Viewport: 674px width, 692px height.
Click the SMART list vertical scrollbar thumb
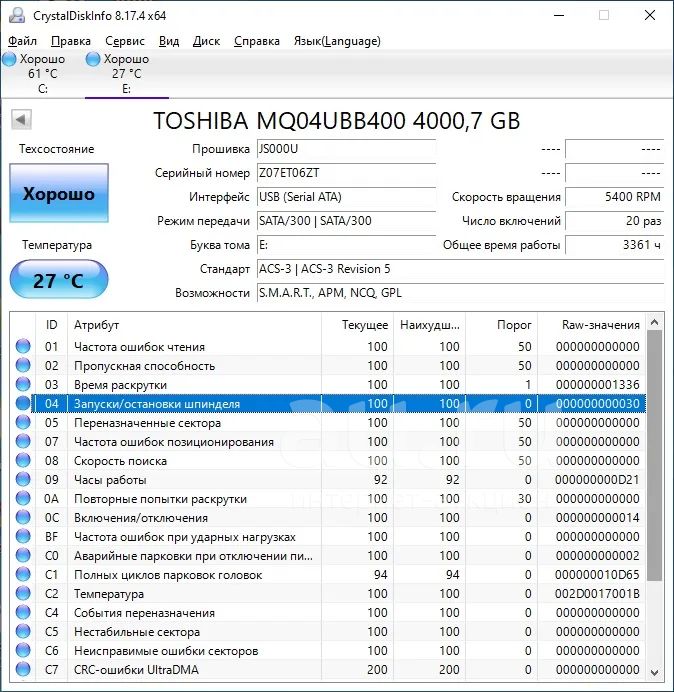tap(655, 455)
